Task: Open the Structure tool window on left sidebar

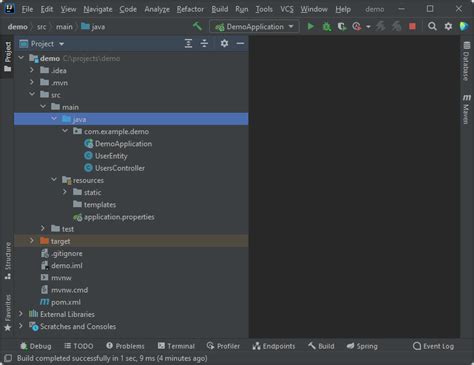Action: [x=8, y=261]
